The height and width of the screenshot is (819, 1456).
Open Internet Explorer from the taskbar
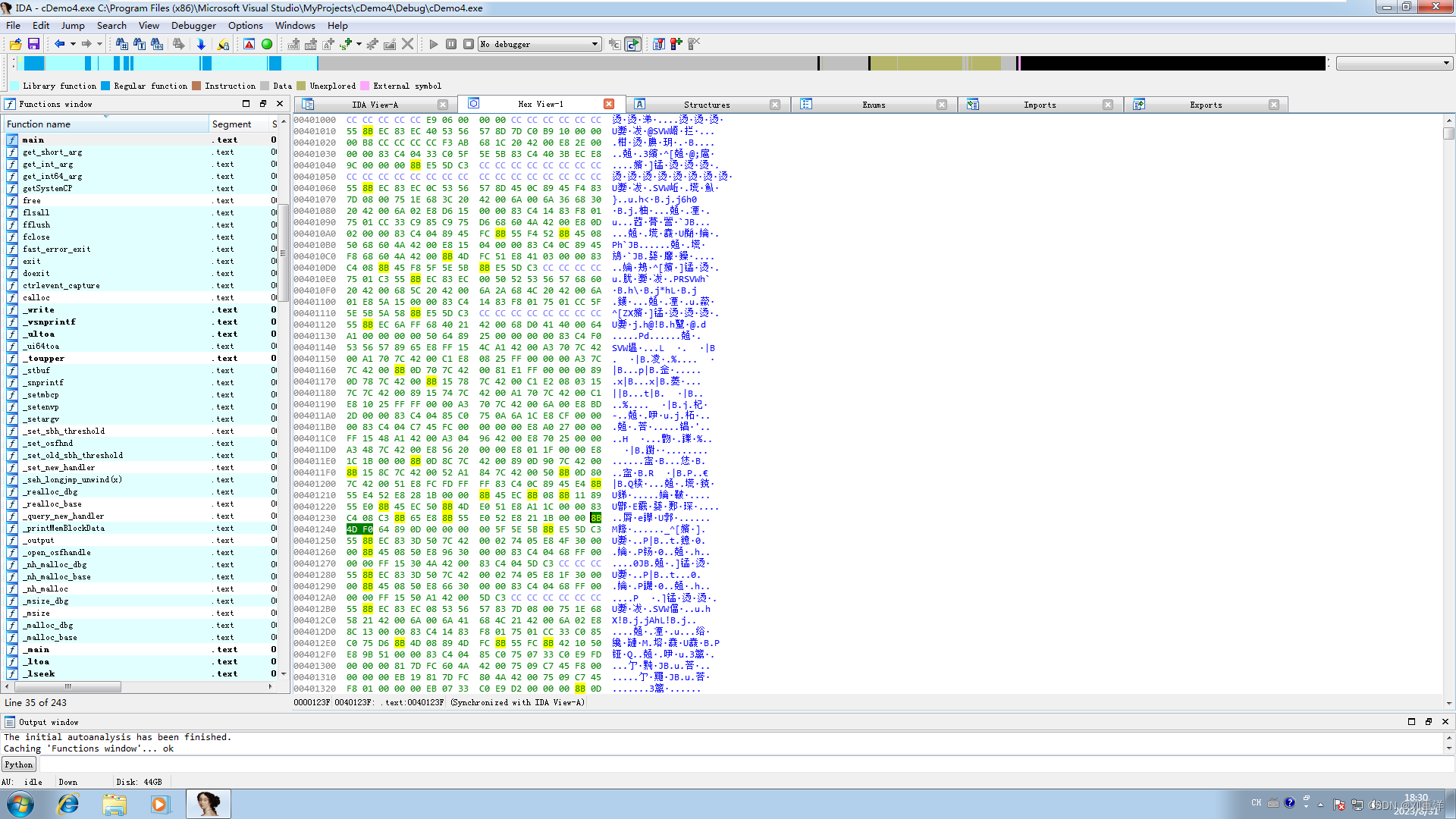pyautogui.click(x=68, y=804)
